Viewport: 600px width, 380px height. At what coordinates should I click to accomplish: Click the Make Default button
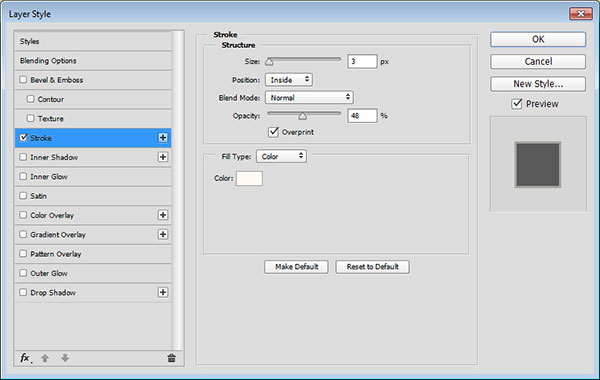(296, 267)
